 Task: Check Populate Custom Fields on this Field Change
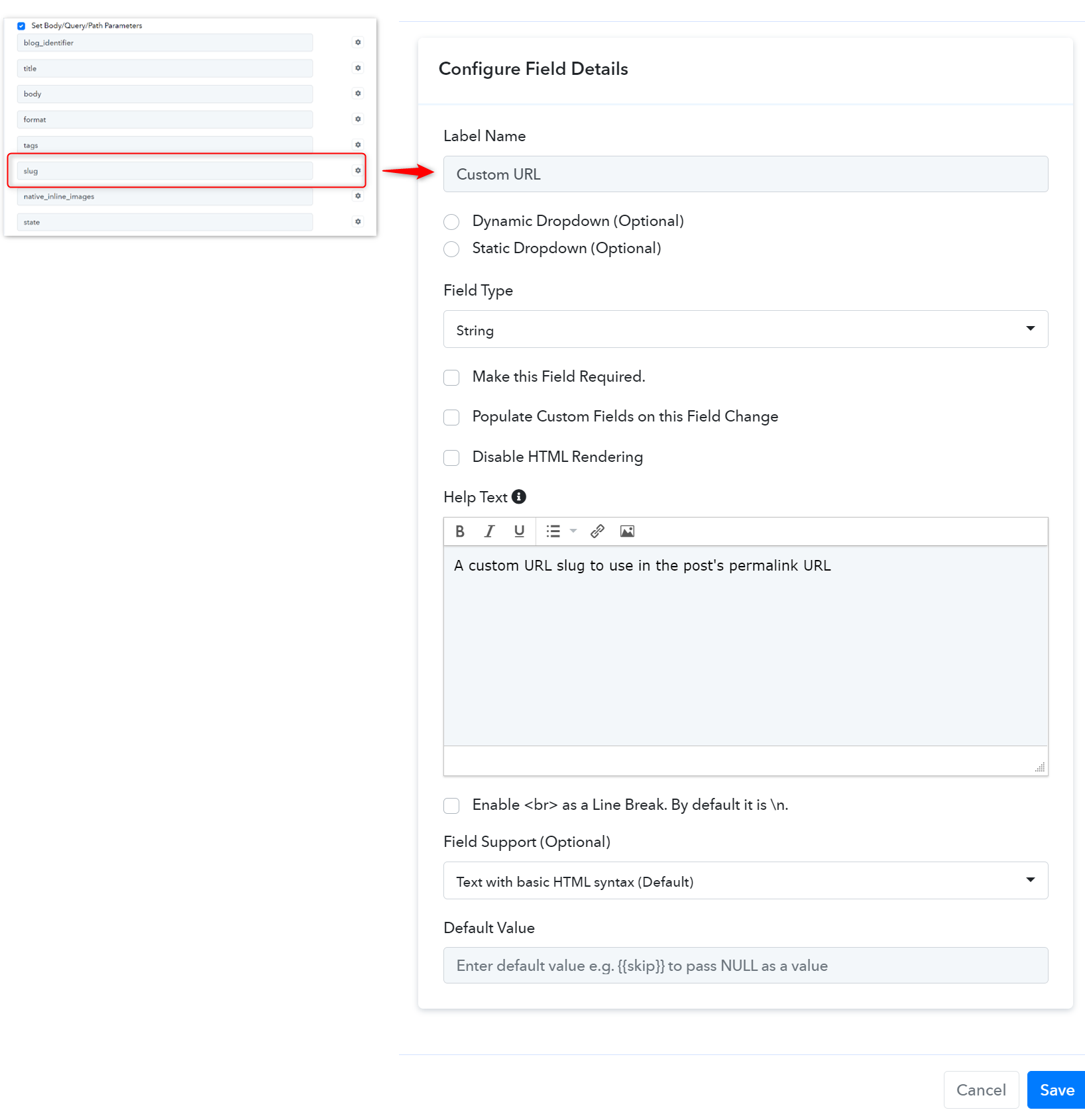point(451,418)
